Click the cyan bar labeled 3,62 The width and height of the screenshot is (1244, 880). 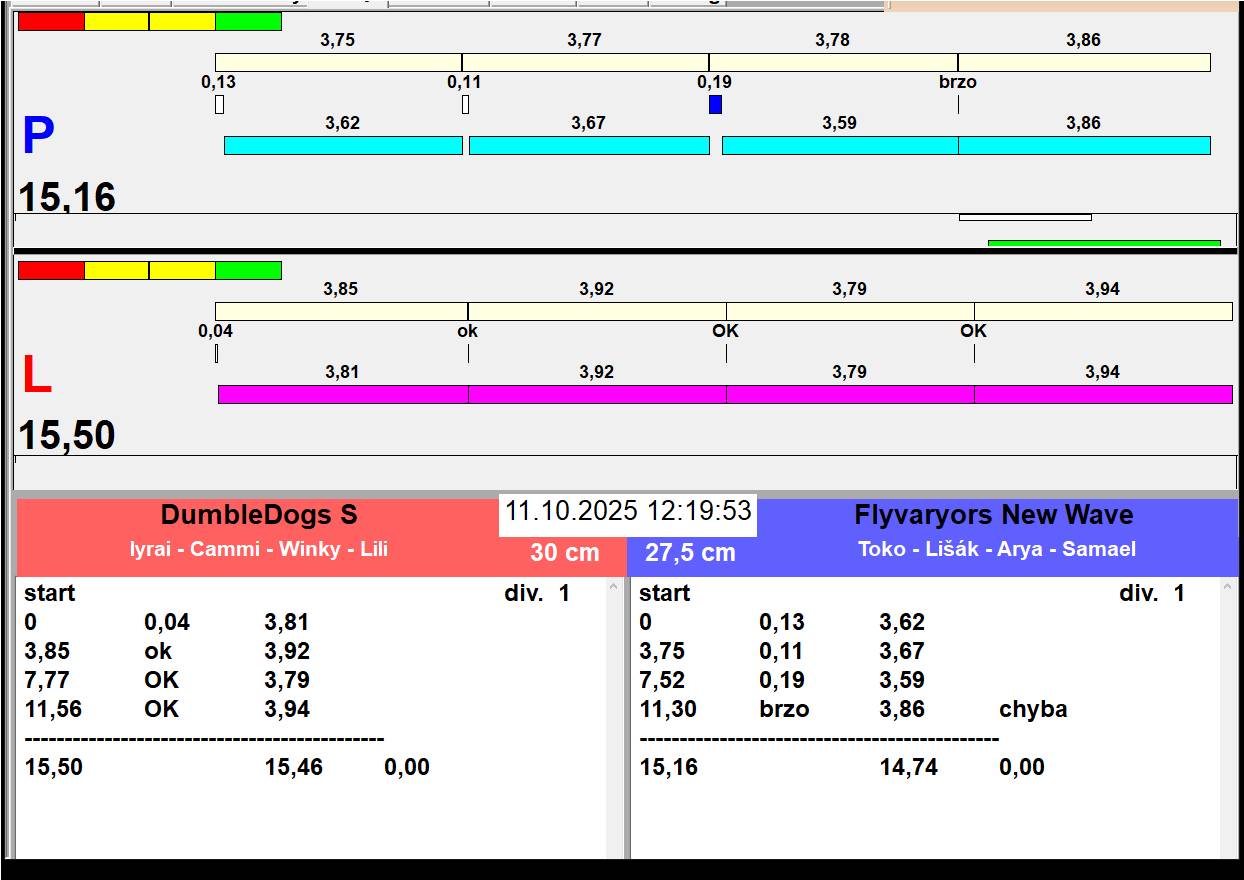(x=343, y=145)
